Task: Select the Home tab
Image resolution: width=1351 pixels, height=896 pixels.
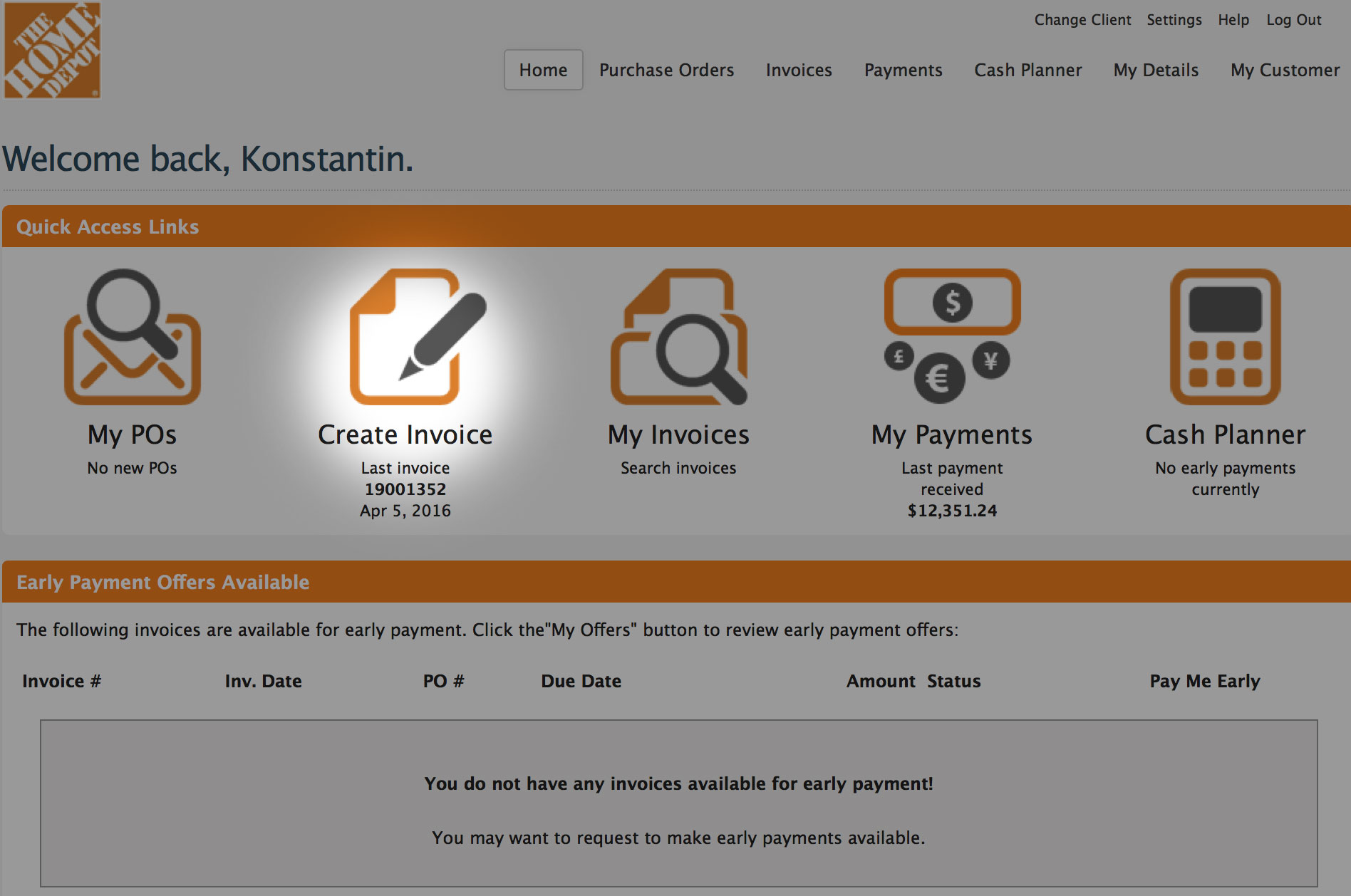Action: pyautogui.click(x=543, y=70)
